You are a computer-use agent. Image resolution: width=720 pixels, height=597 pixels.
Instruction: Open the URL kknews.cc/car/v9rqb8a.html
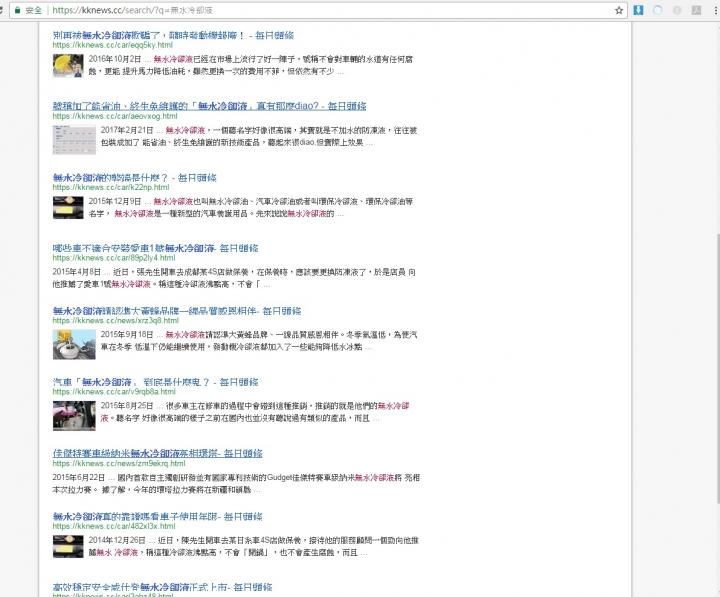click(x=114, y=392)
